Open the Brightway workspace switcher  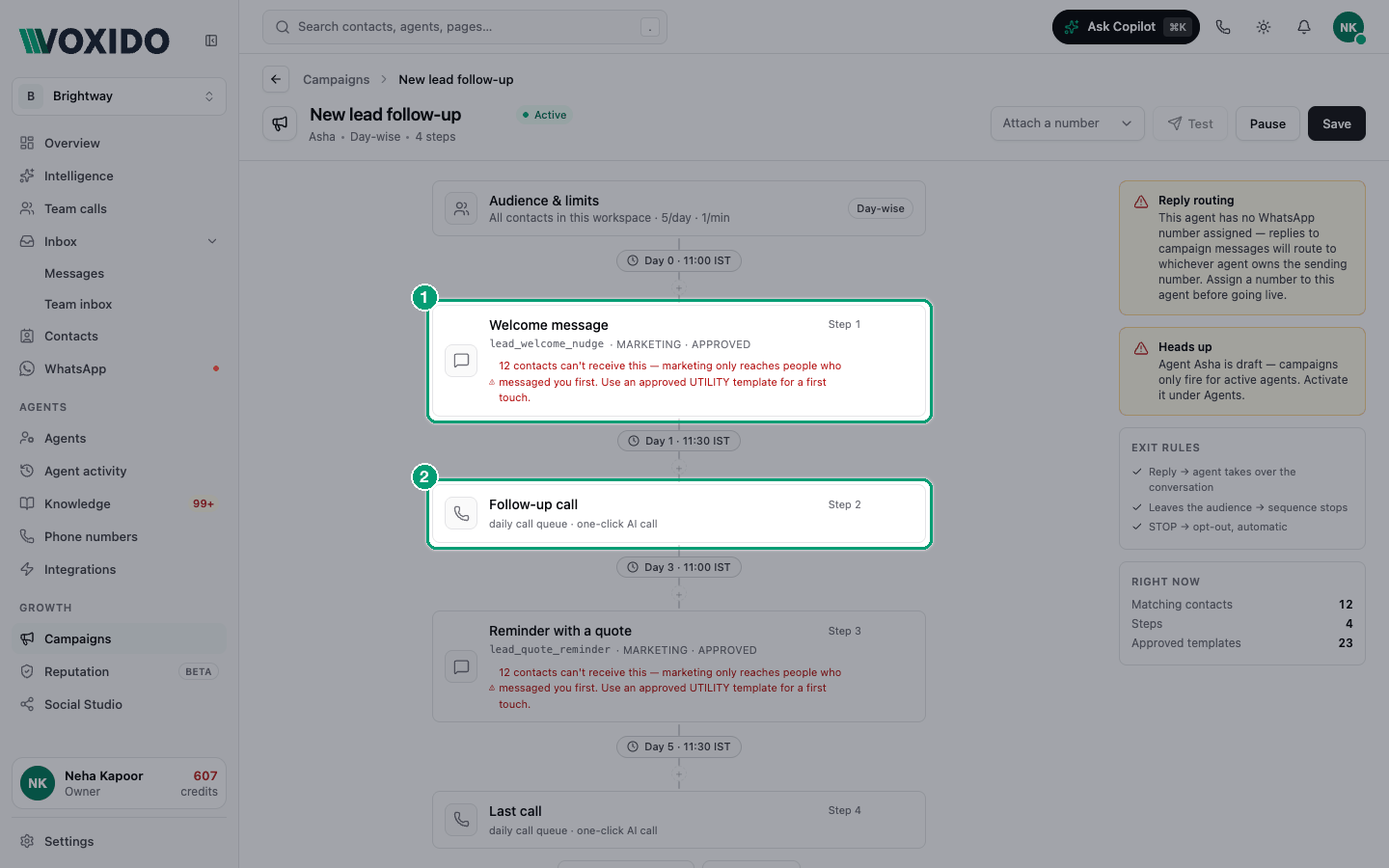119,95
